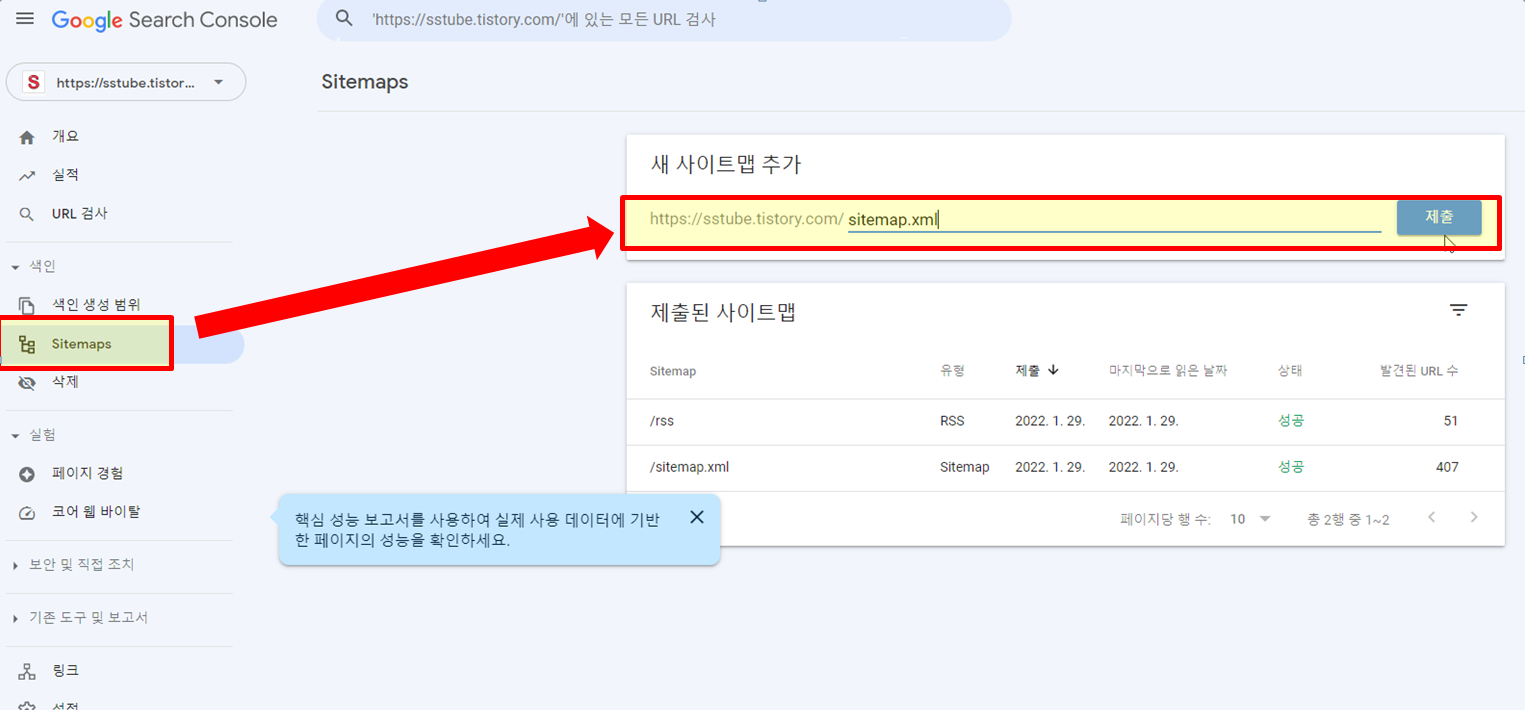Click the sitemap tree icon in sidebar
The width and height of the screenshot is (1525, 710).
click(x=27, y=345)
